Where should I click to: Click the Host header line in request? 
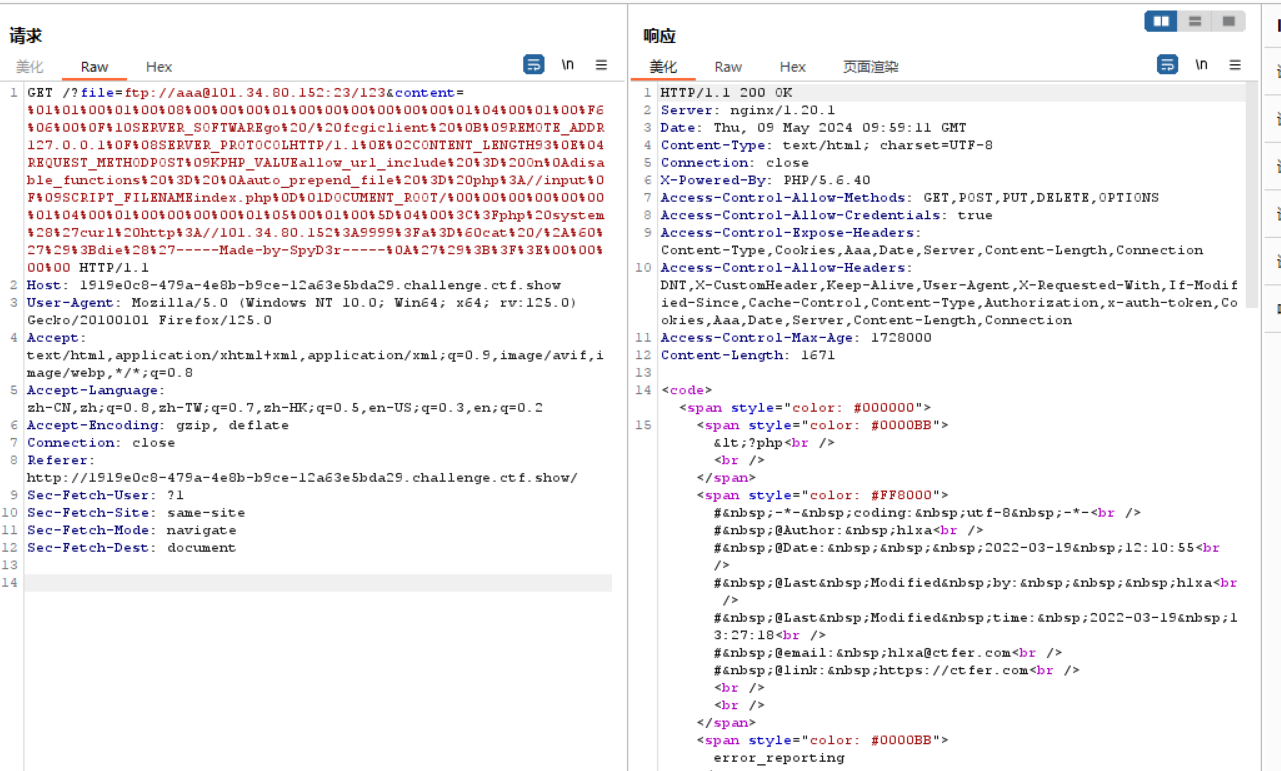[294, 285]
